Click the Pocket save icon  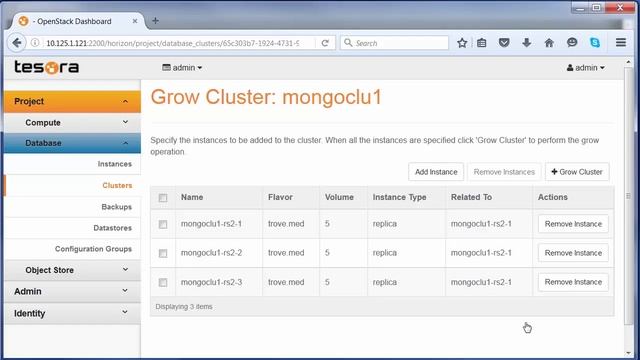click(x=504, y=42)
